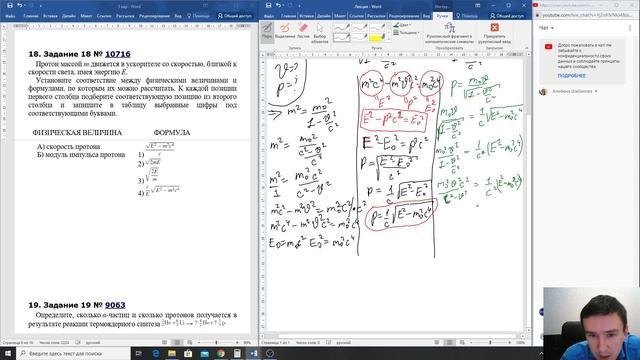The image size is (640, 360).
Task: Click the Windows taskbar search box
Action: 73,353
